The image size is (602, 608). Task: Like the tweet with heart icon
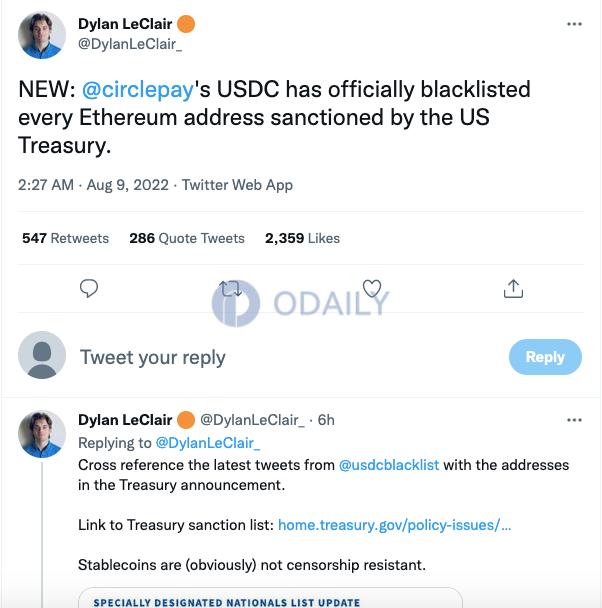(x=372, y=288)
